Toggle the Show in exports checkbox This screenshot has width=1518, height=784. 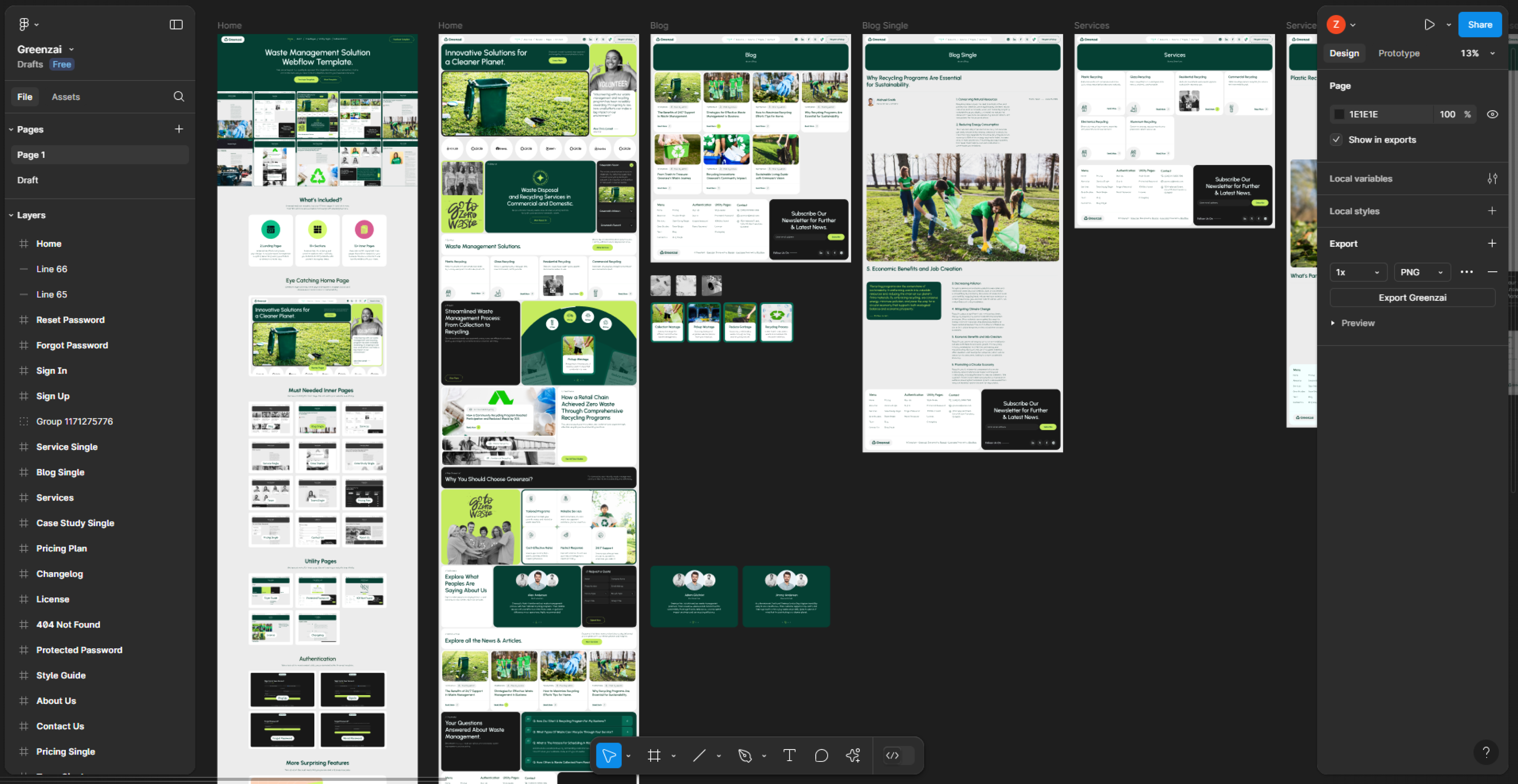coord(1337,139)
